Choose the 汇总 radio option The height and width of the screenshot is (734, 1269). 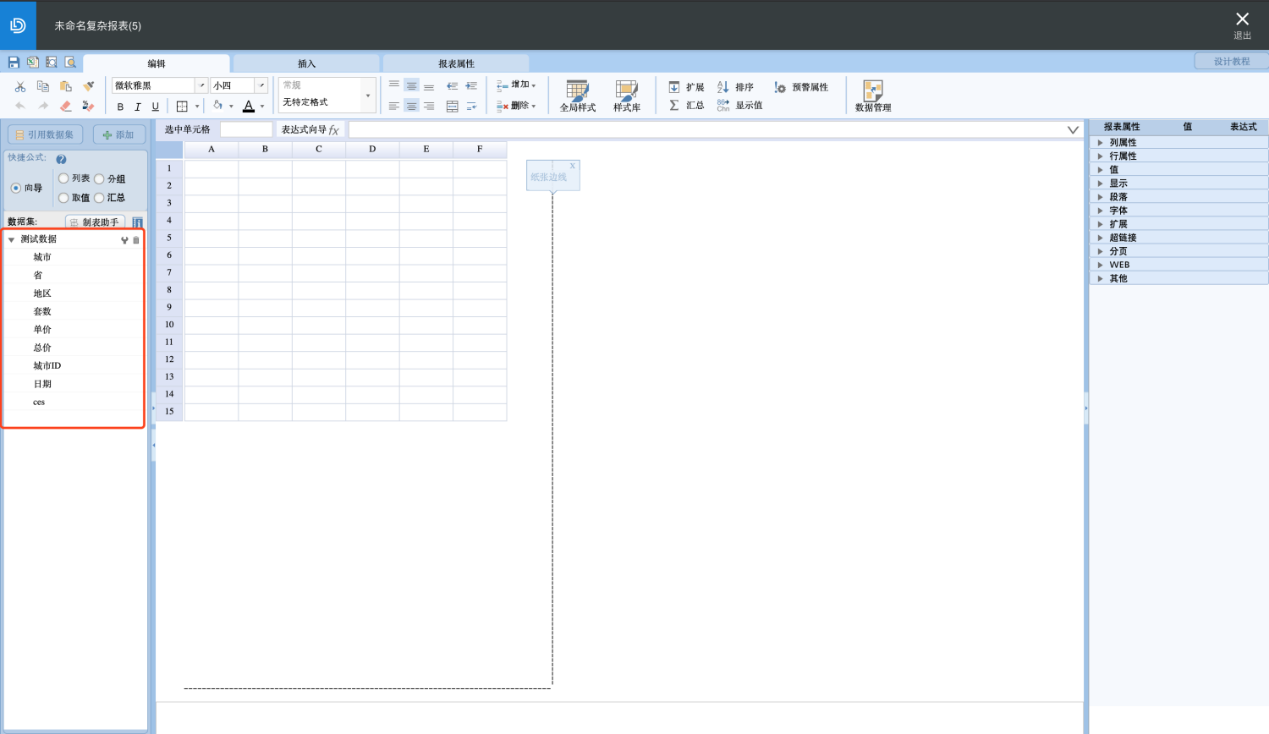click(99, 198)
